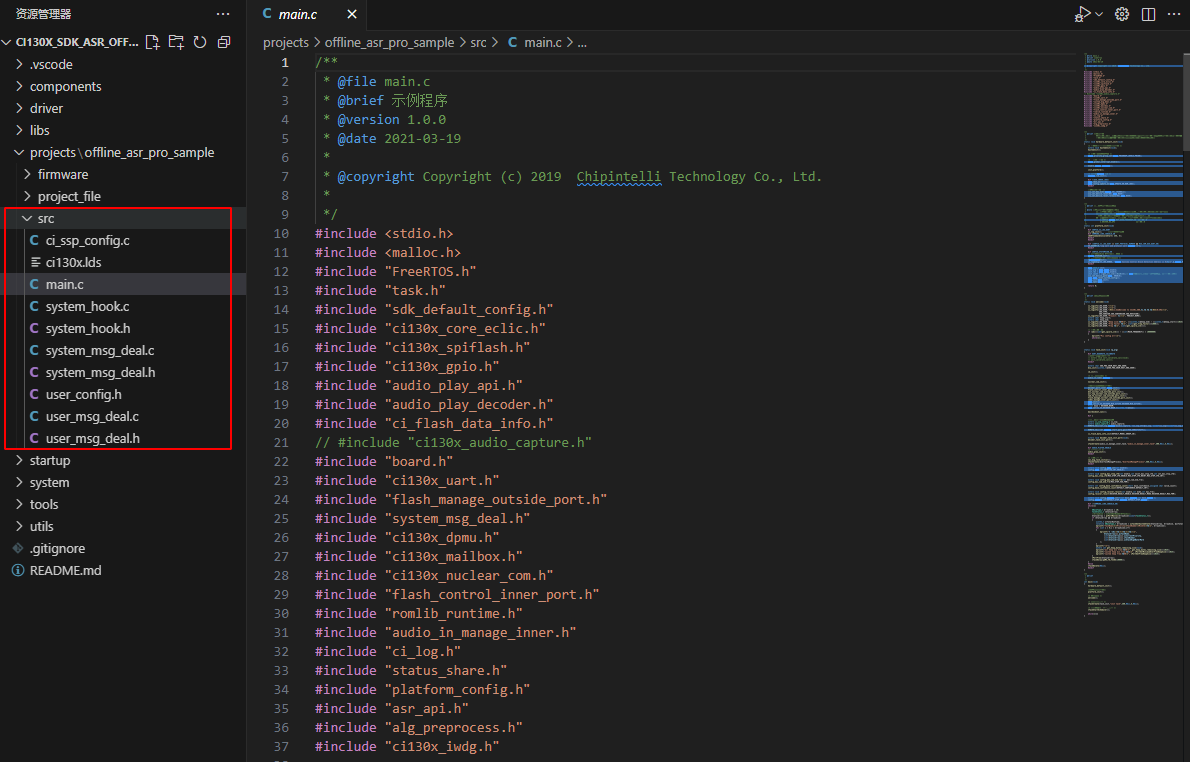Open the gear settings icon in editor toolbar
This screenshot has height=762, width=1190.
point(1122,14)
